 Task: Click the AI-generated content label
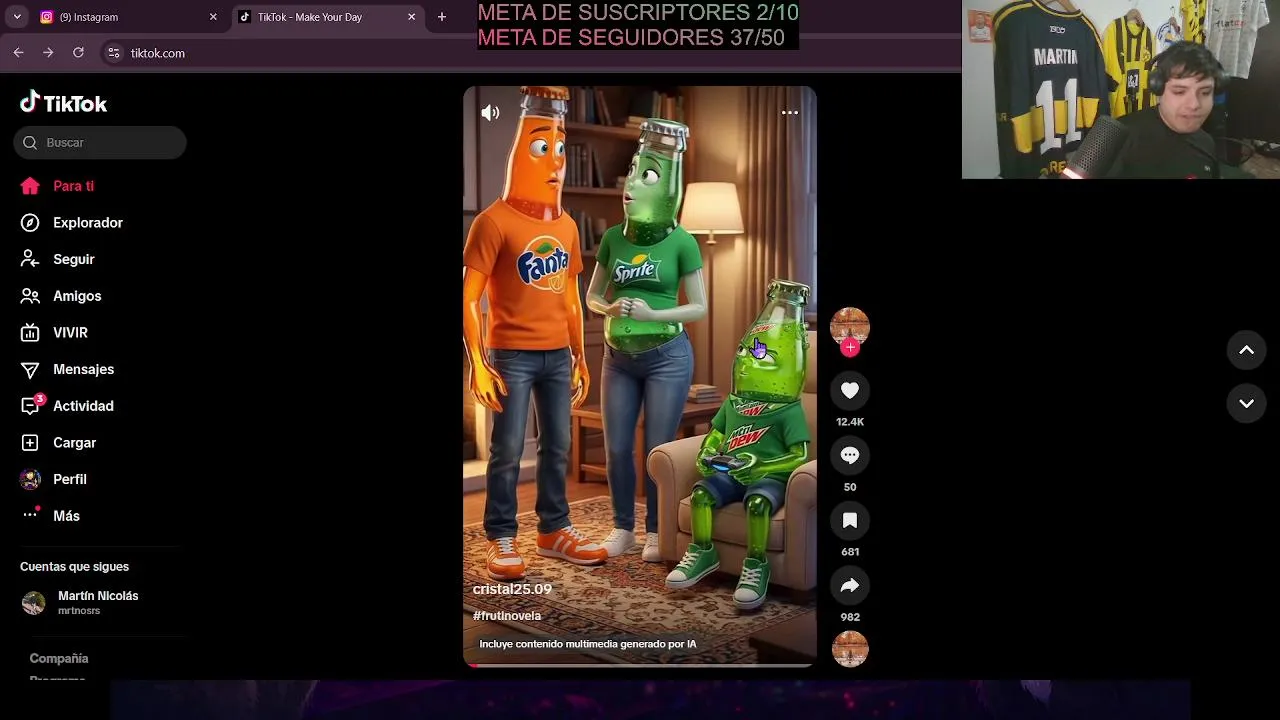point(588,644)
